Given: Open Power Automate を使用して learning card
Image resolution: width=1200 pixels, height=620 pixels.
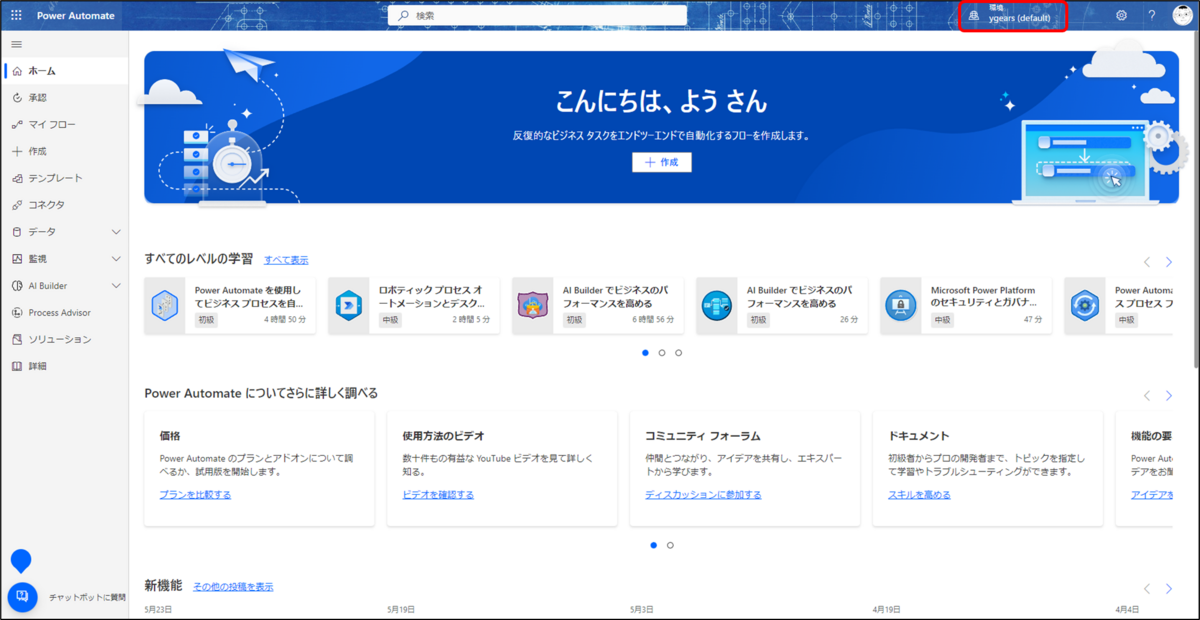Looking at the screenshot, I should [x=229, y=306].
